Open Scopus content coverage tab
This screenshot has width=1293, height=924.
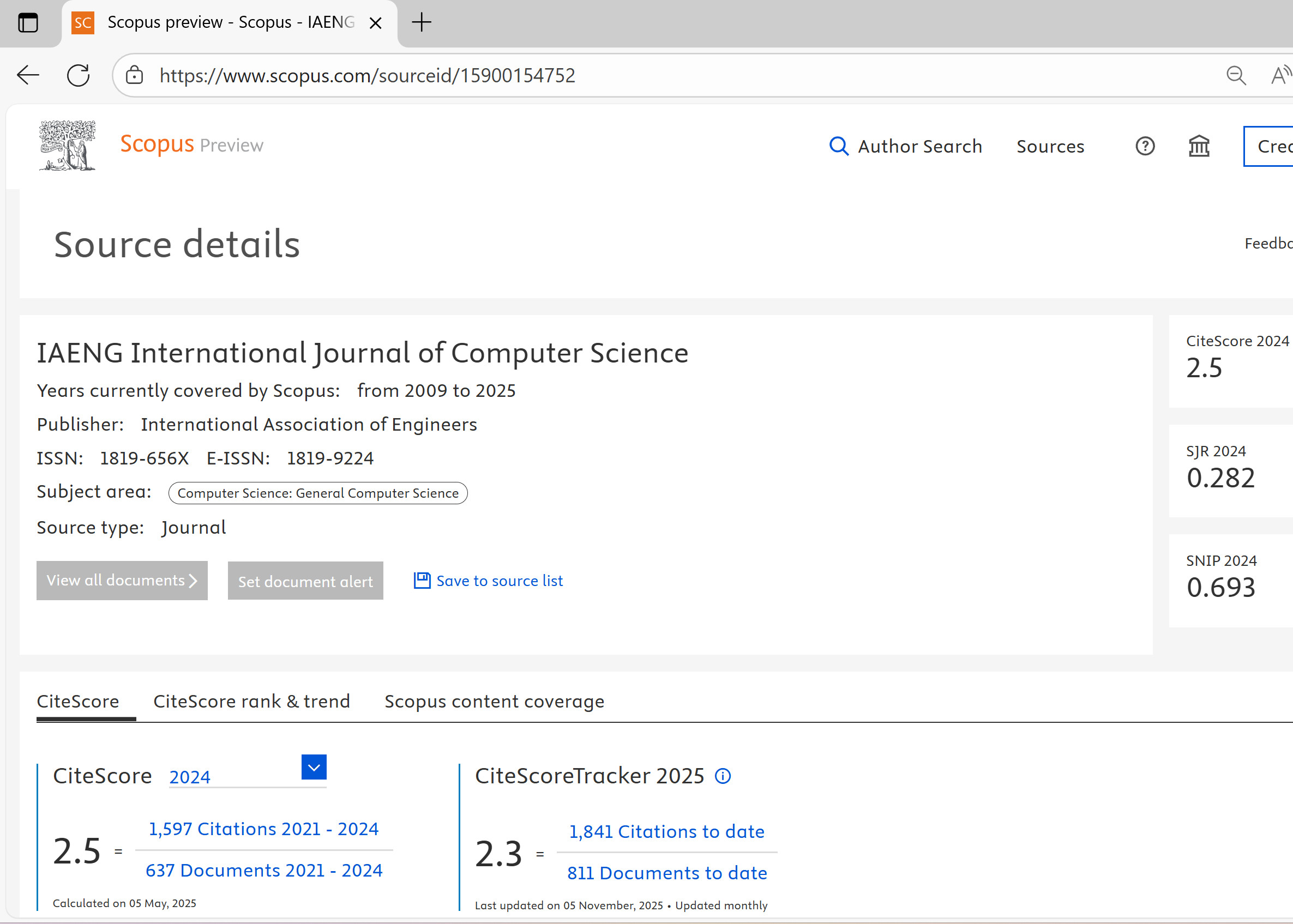(494, 702)
